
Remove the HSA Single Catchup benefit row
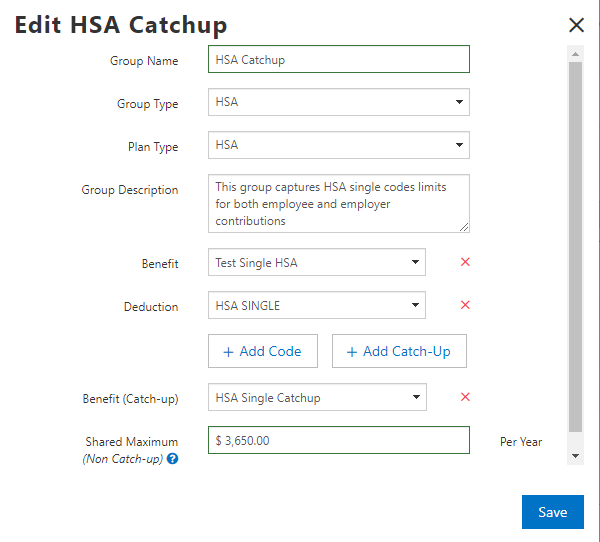click(465, 397)
